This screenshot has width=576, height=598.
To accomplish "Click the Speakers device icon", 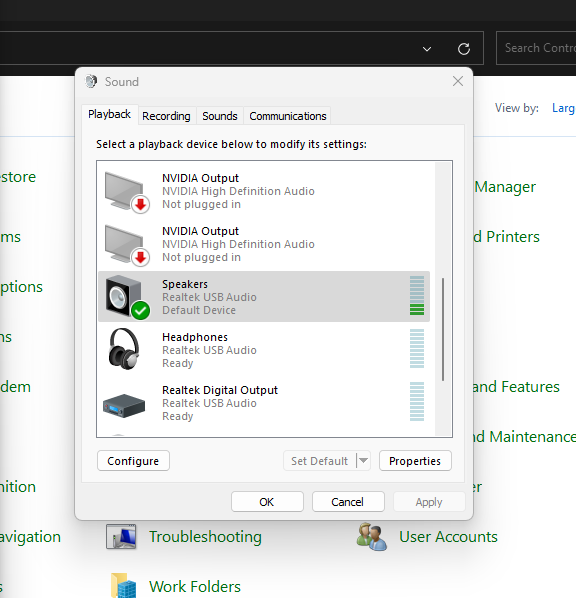I will pyautogui.click(x=125, y=297).
